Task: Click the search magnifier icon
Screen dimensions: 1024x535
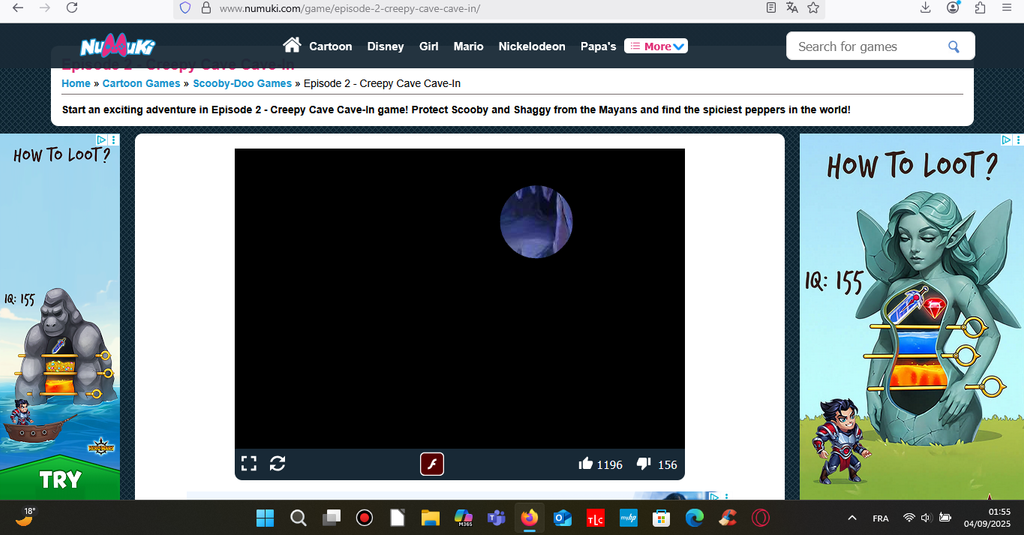Action: [954, 46]
